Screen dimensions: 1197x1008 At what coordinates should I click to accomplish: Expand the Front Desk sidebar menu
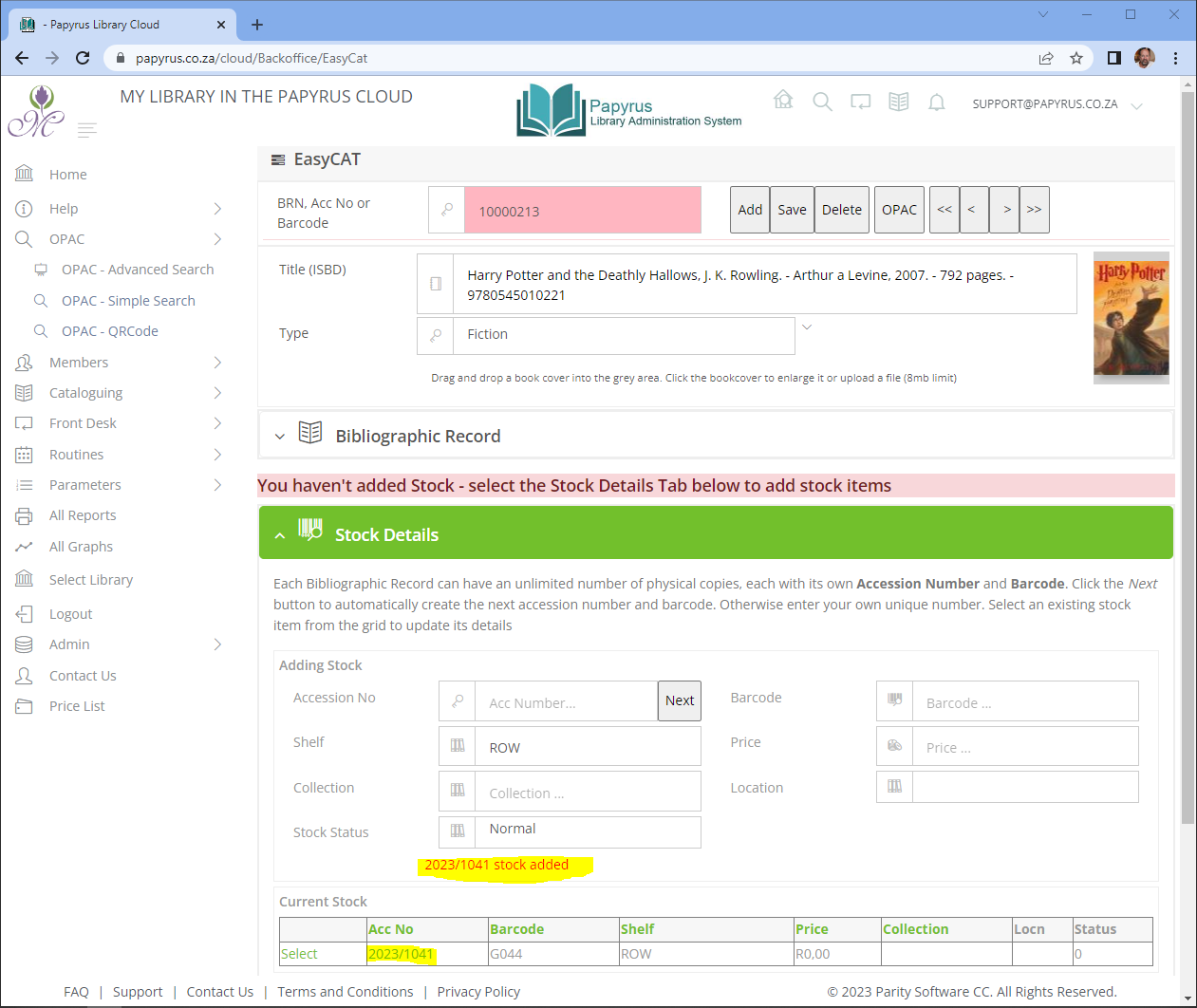[217, 423]
